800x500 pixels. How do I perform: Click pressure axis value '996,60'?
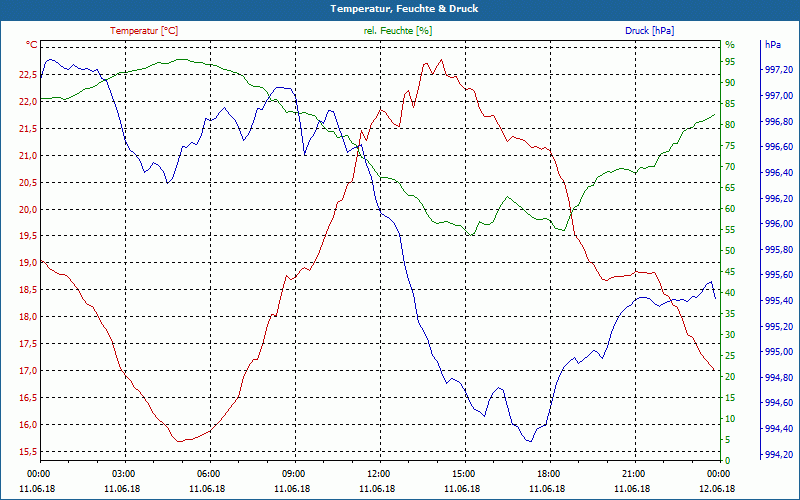tap(780, 147)
